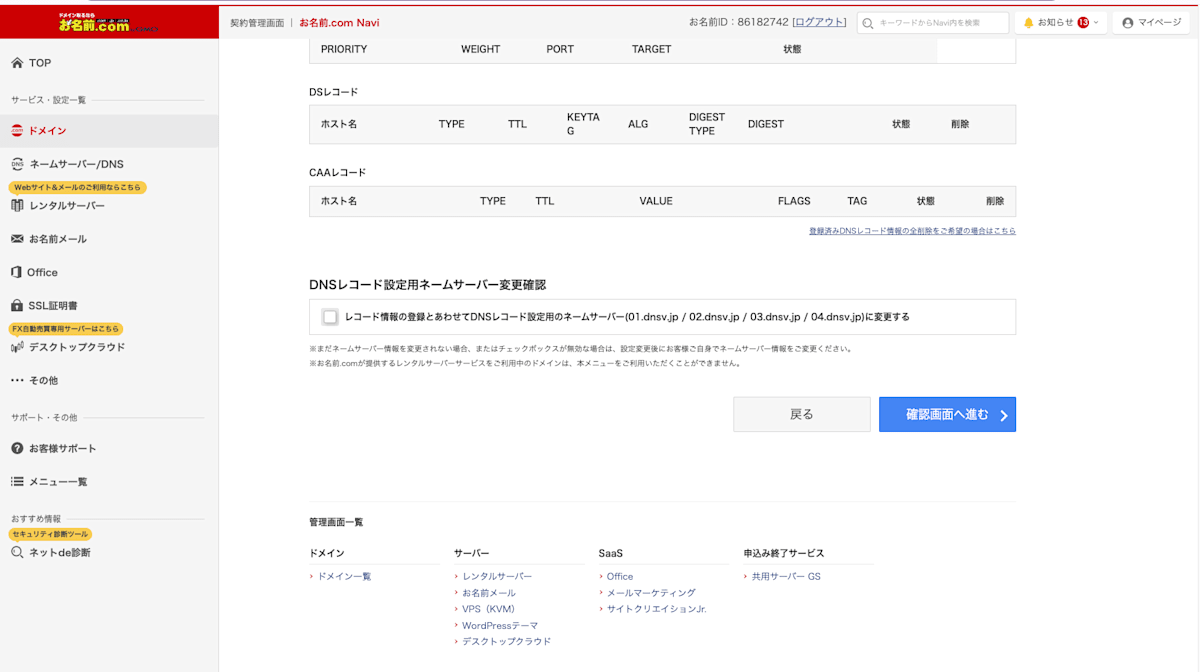
Task: Open WordPressテーマ footer link
Action: 500,625
